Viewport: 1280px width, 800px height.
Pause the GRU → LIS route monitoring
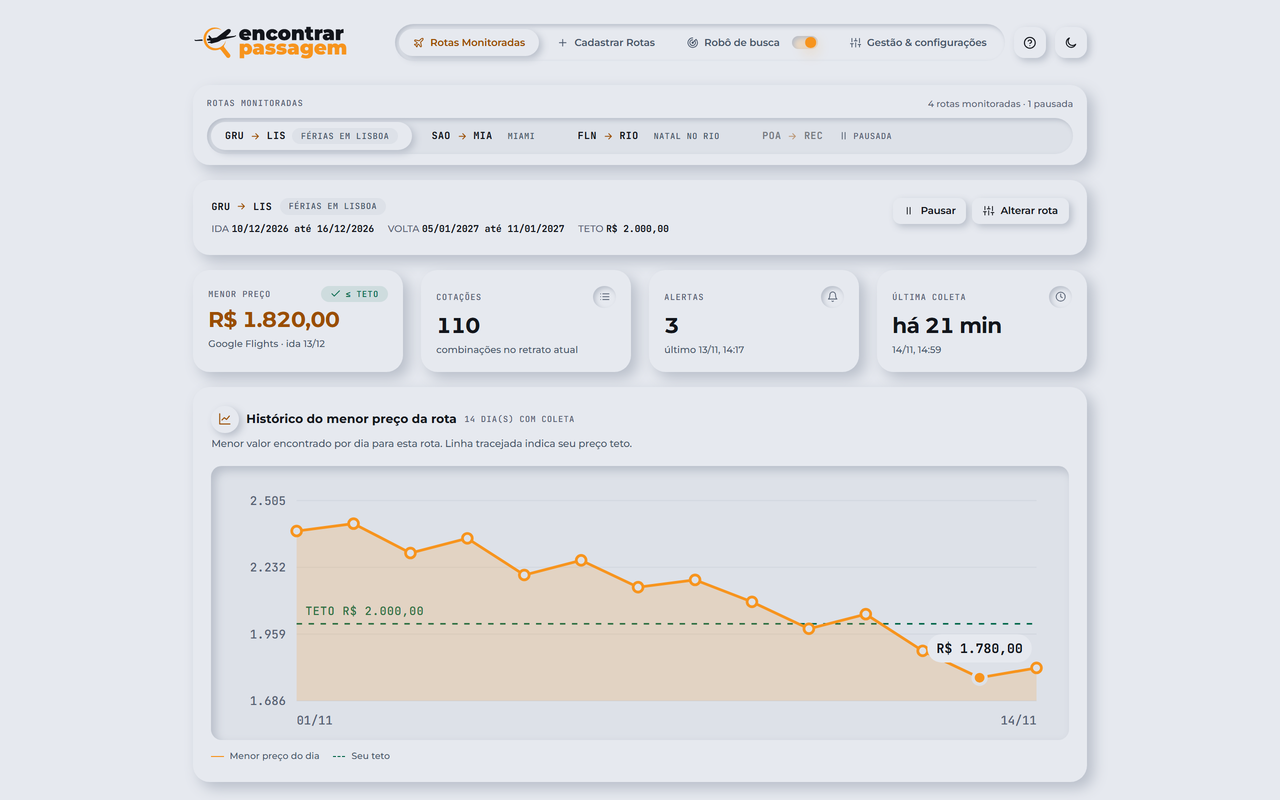[930, 211]
